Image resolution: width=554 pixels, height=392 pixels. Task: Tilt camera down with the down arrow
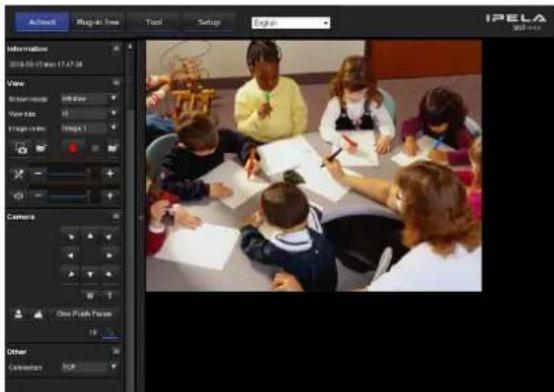click(90, 275)
